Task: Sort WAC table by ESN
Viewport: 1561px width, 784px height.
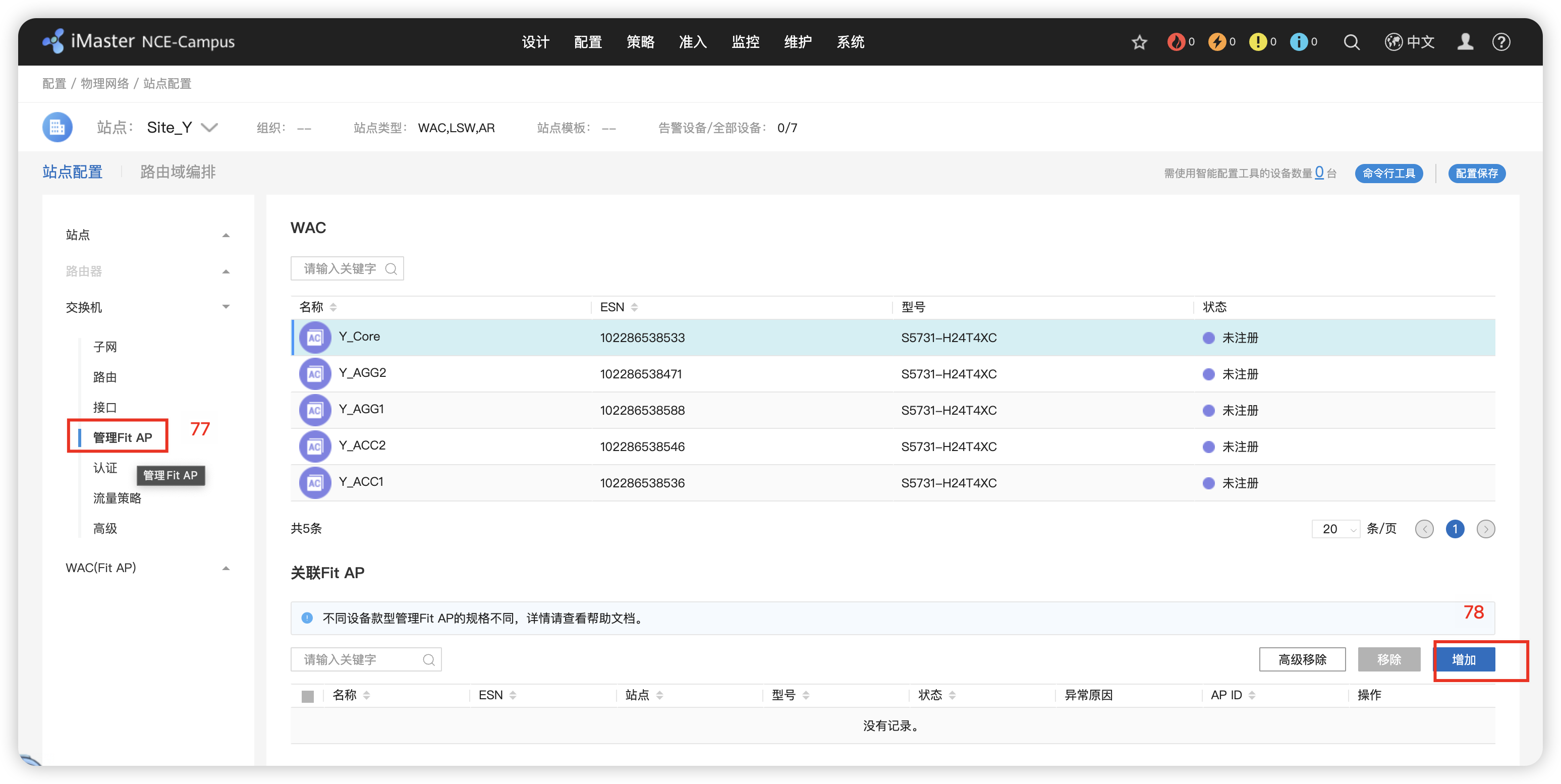Action: pos(634,307)
